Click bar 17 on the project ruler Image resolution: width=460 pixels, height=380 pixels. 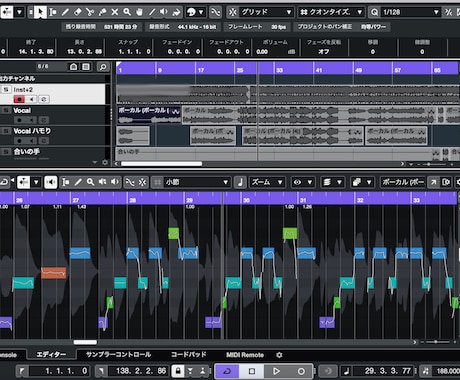tap(201, 70)
